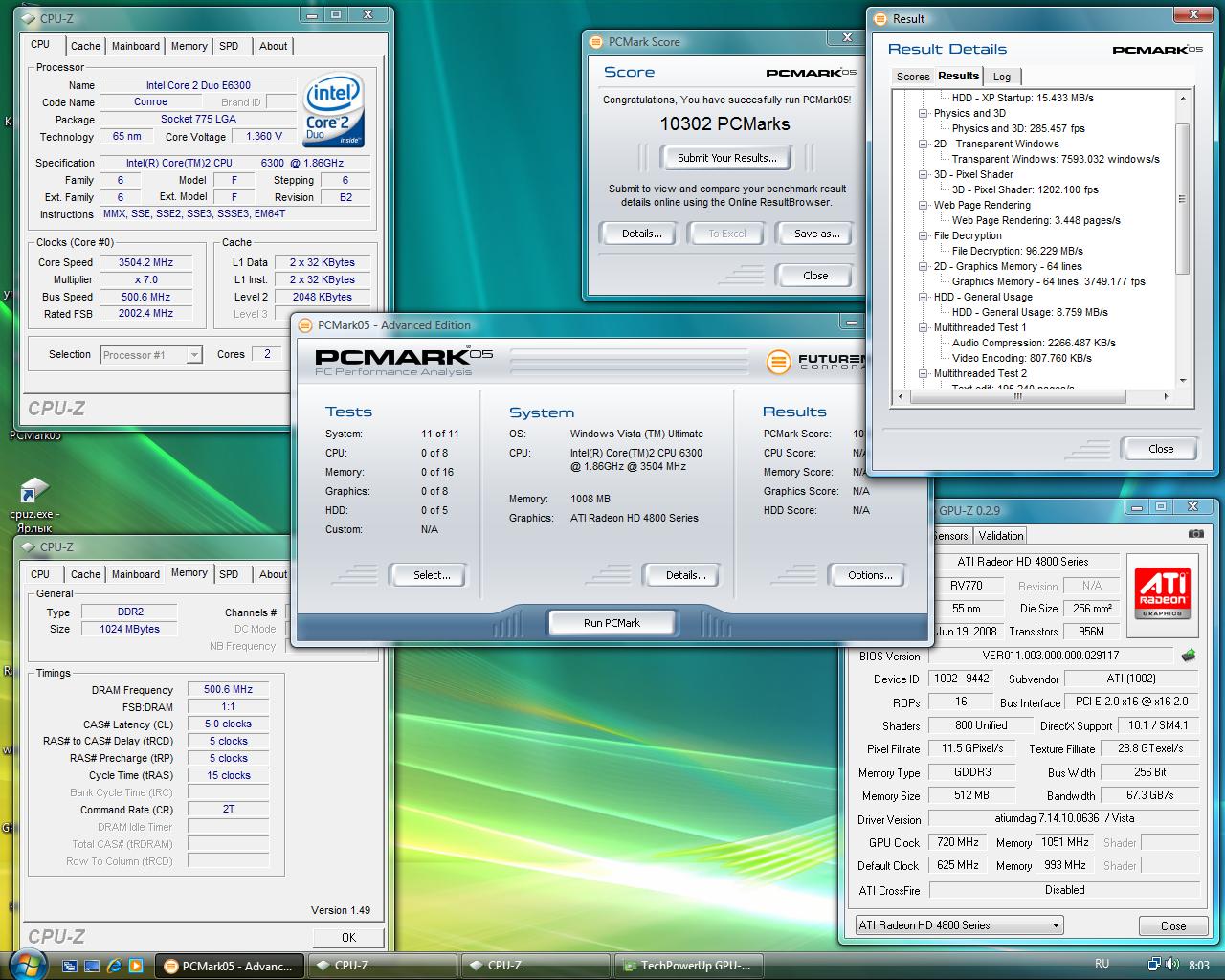This screenshot has width=1225, height=980.
Task: Close the Result window with Close button
Action: point(1161,449)
